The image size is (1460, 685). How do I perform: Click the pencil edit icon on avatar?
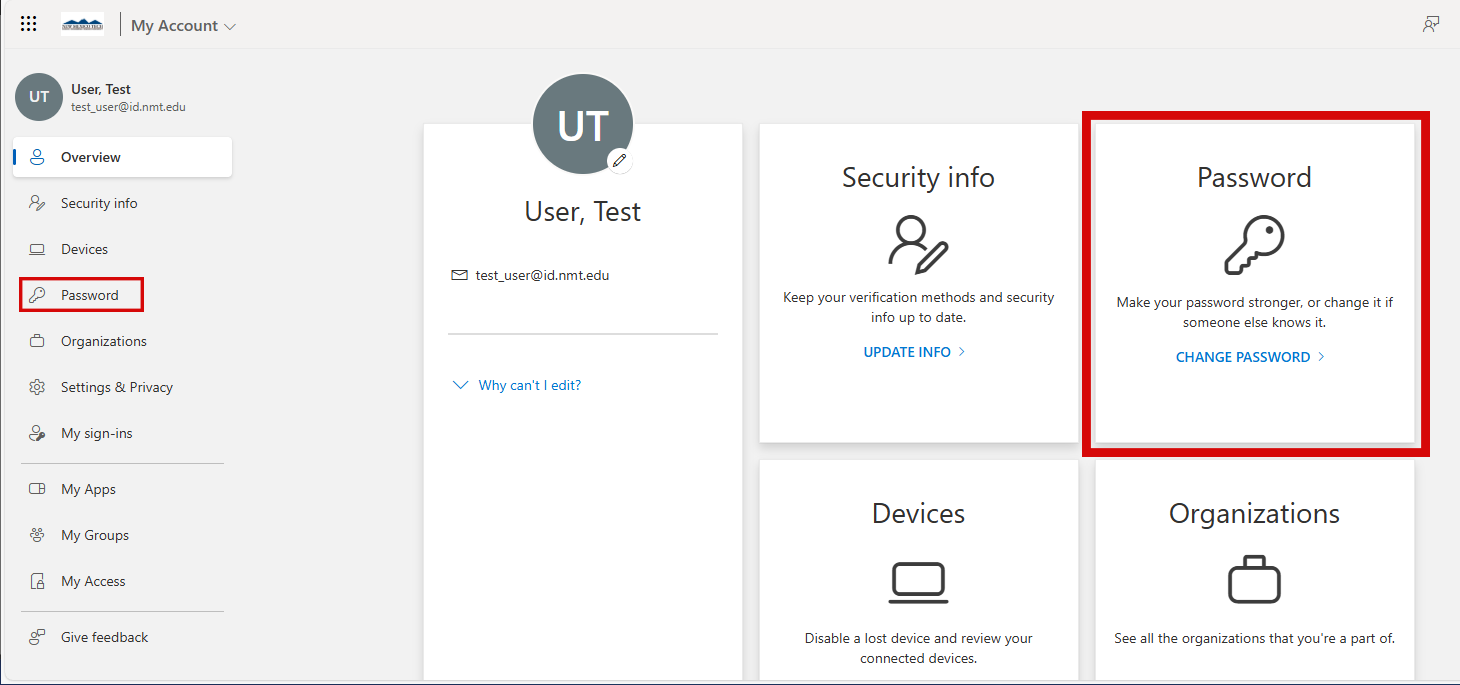click(620, 160)
